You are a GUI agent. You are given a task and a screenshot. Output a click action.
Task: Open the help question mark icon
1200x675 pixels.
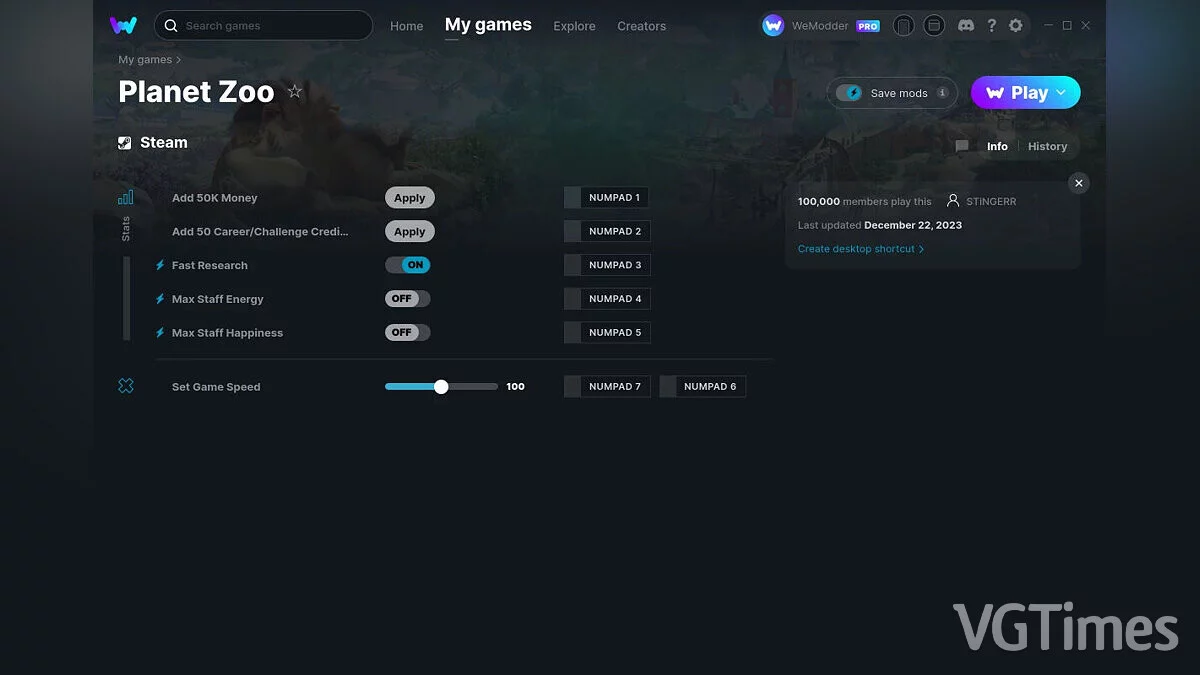pyautogui.click(x=991, y=26)
